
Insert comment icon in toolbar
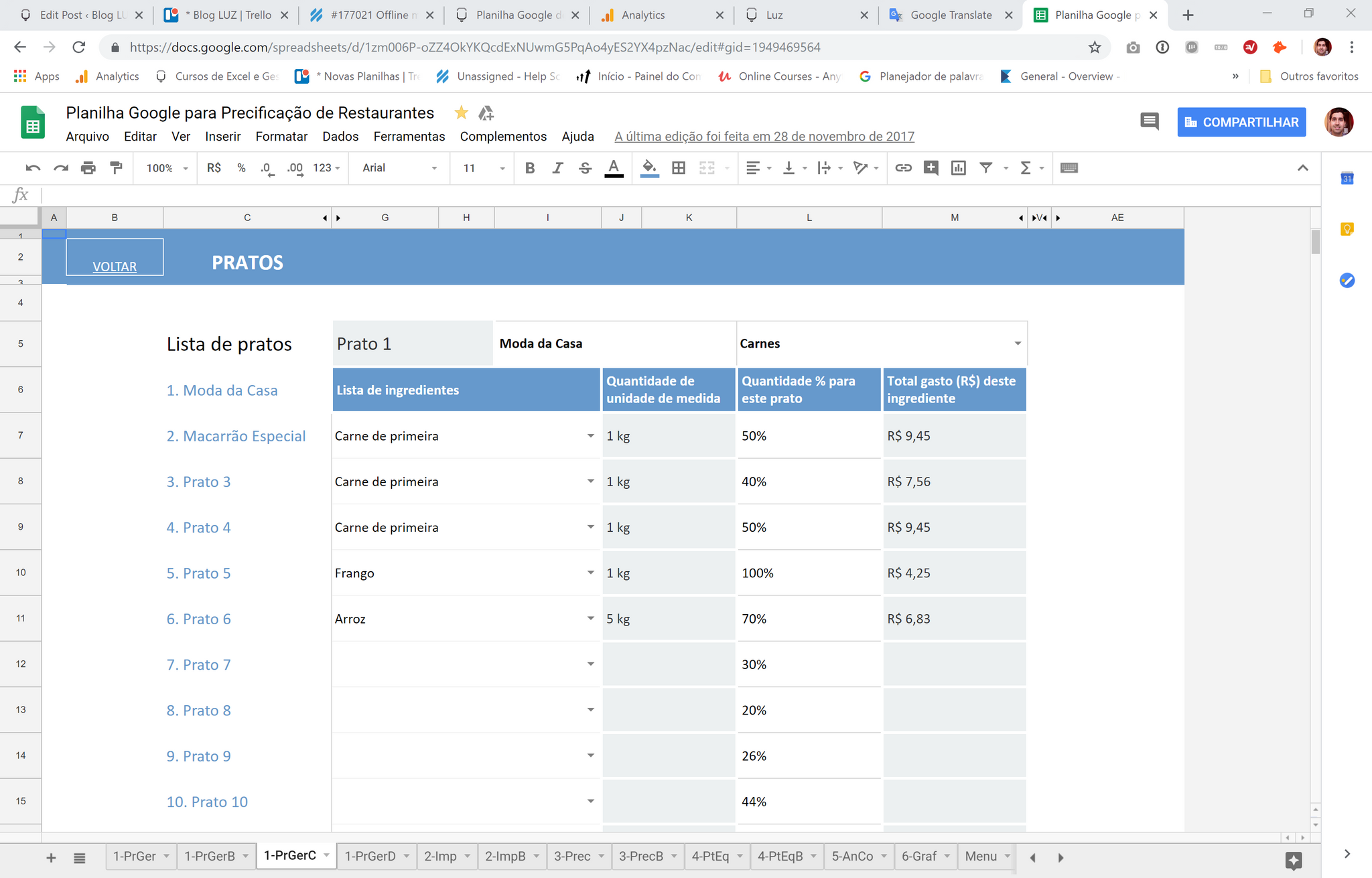coord(931,168)
